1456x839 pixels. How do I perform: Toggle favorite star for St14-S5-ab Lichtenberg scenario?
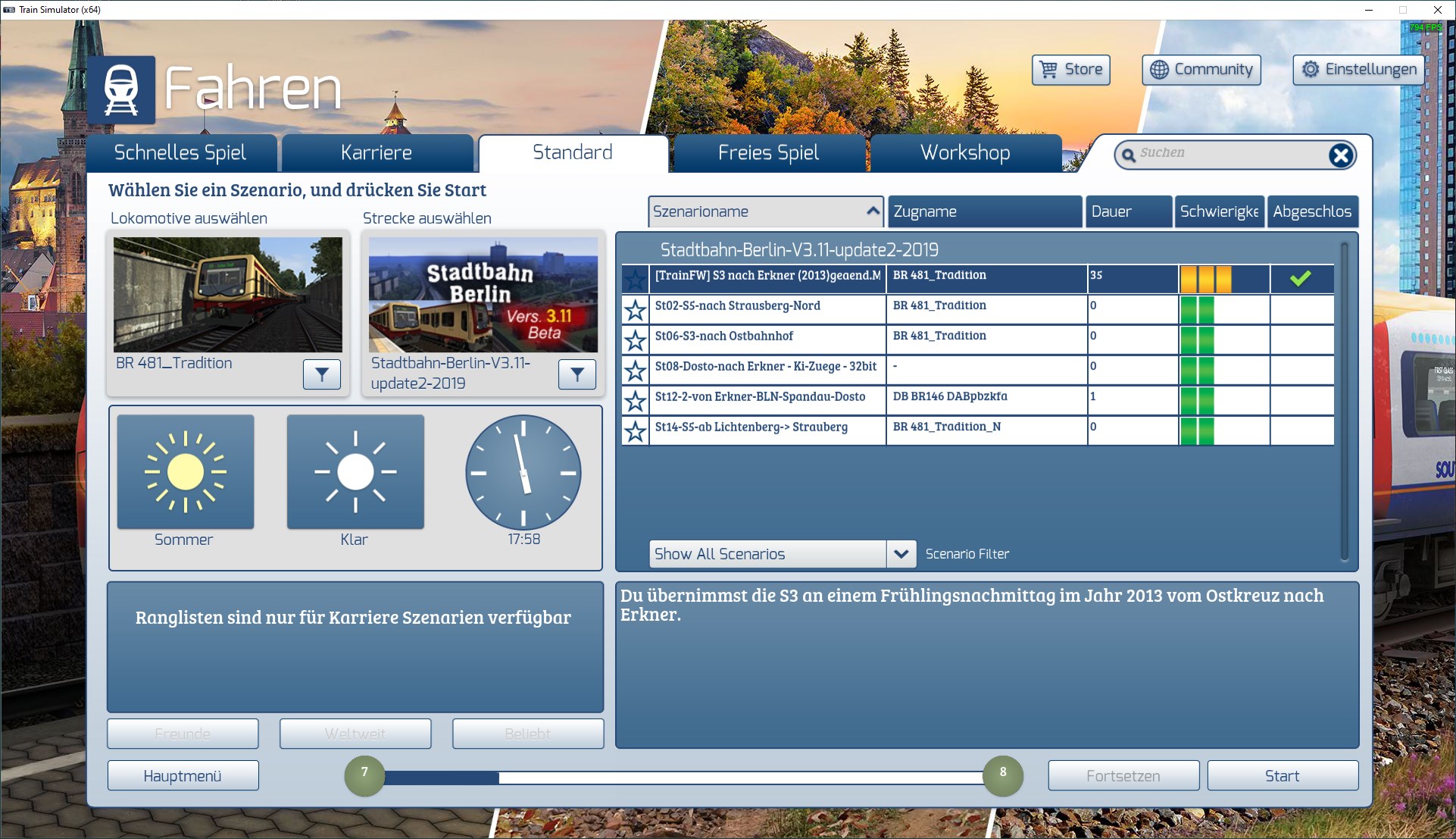click(x=635, y=430)
